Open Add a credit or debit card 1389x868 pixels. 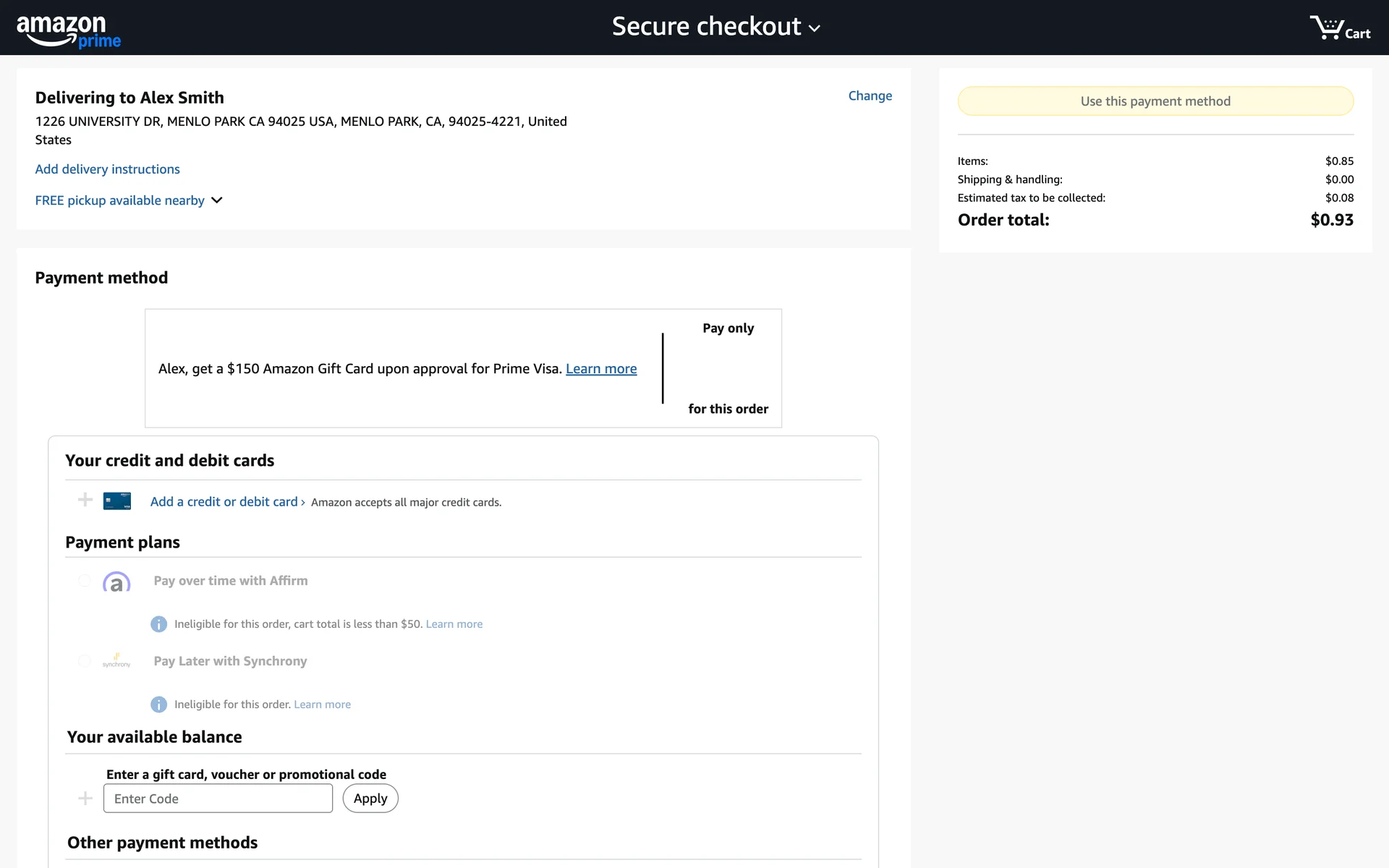pyautogui.click(x=224, y=502)
